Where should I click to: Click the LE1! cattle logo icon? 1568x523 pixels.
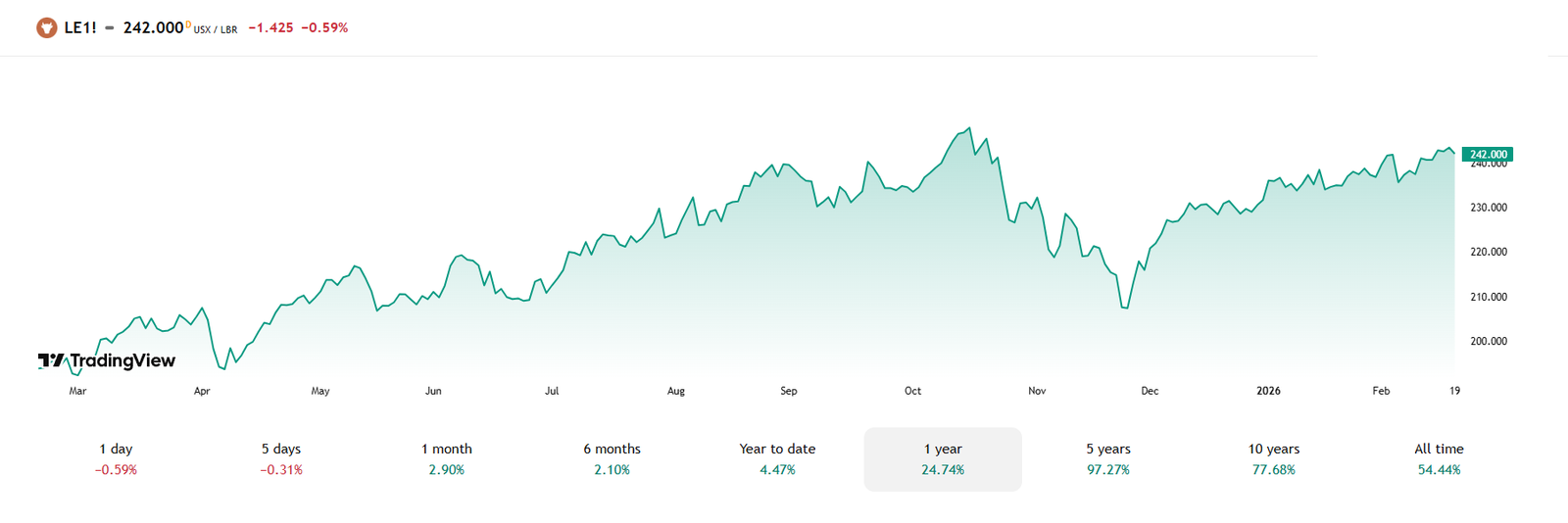(x=46, y=27)
